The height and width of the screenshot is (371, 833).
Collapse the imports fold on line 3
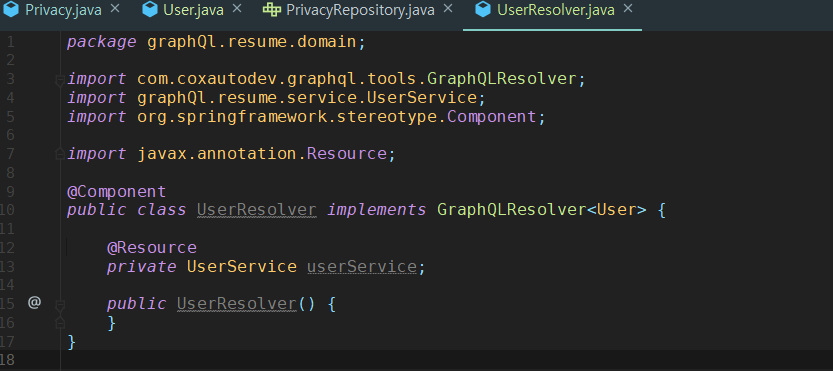60,80
